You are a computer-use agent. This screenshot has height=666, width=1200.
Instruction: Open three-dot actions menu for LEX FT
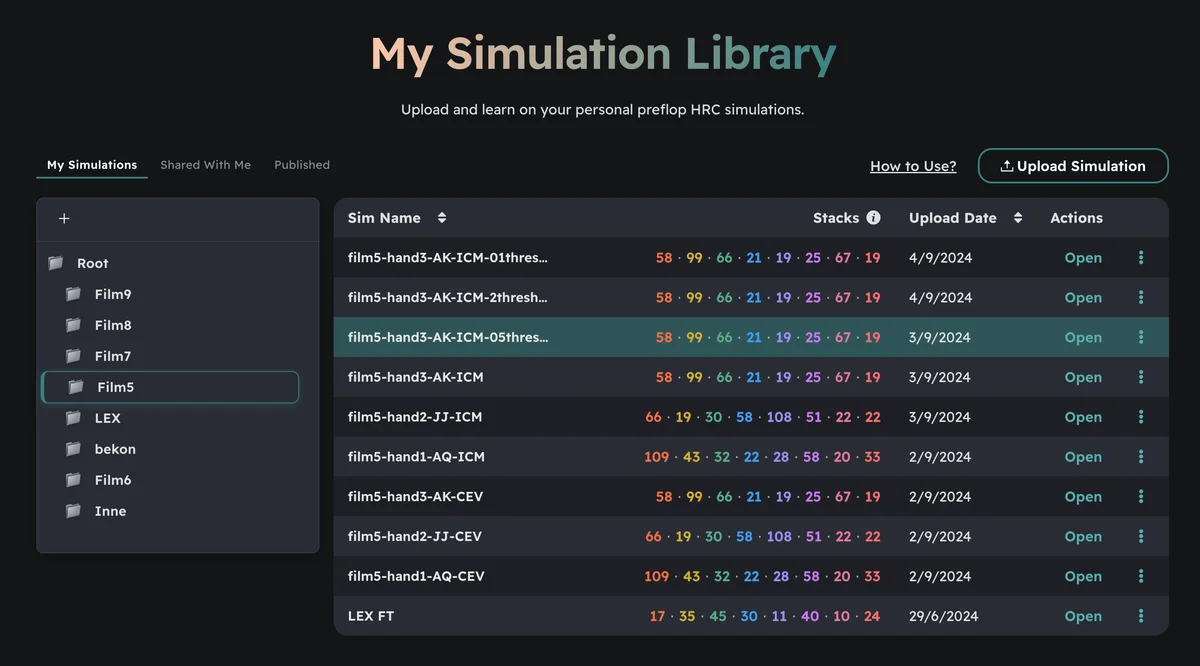pyautogui.click(x=1141, y=616)
